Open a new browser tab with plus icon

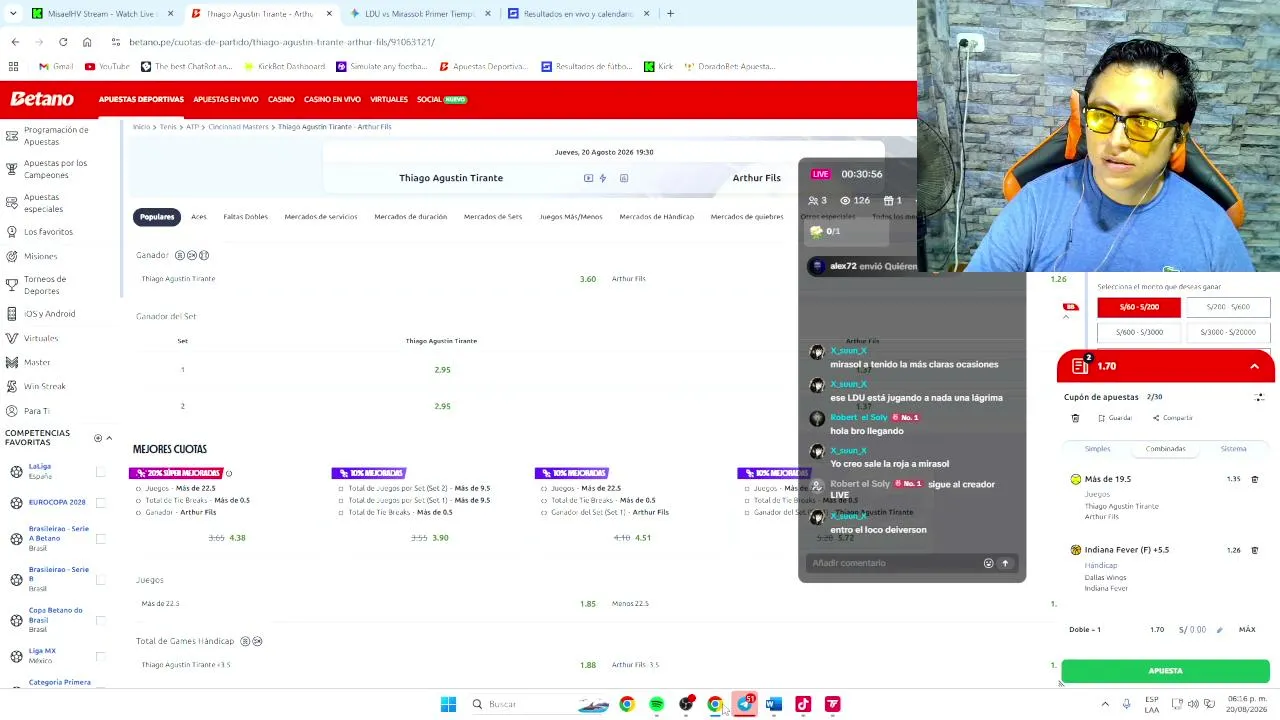coord(670,14)
